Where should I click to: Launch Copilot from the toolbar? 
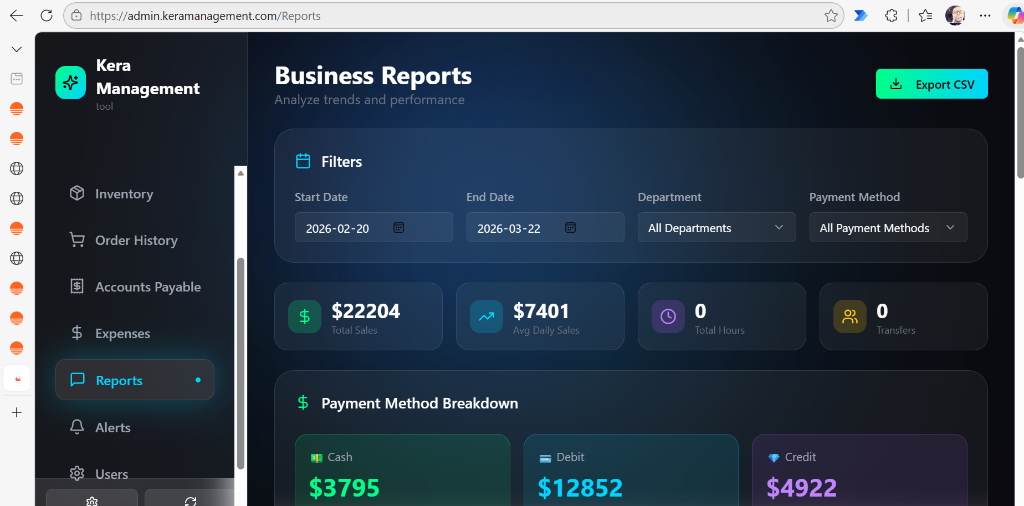point(1014,16)
